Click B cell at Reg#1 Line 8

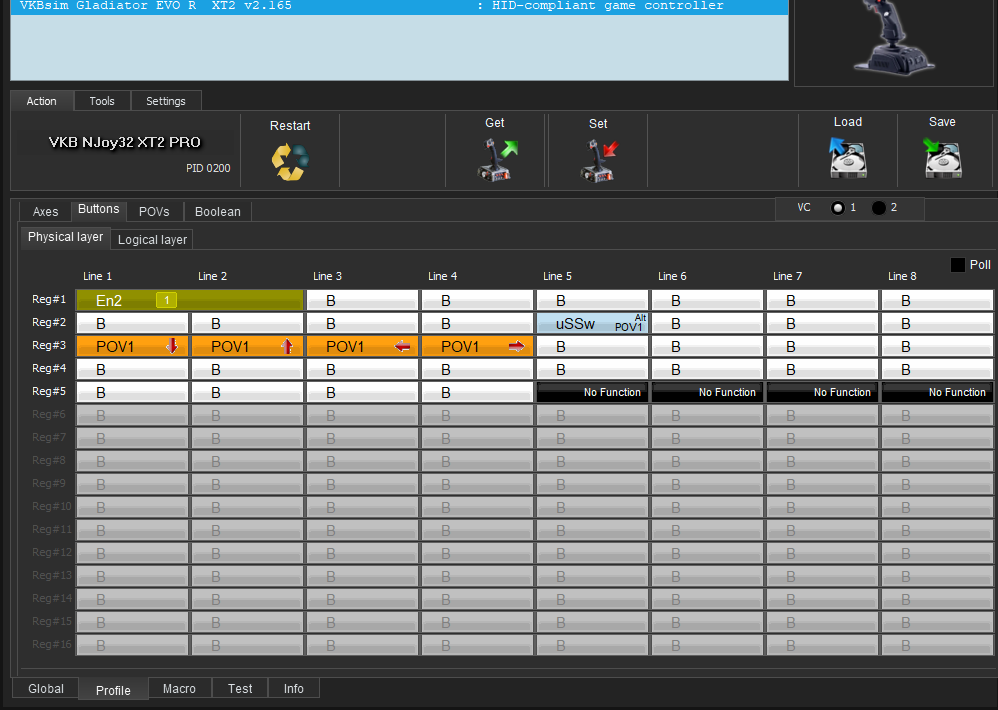click(x=938, y=300)
